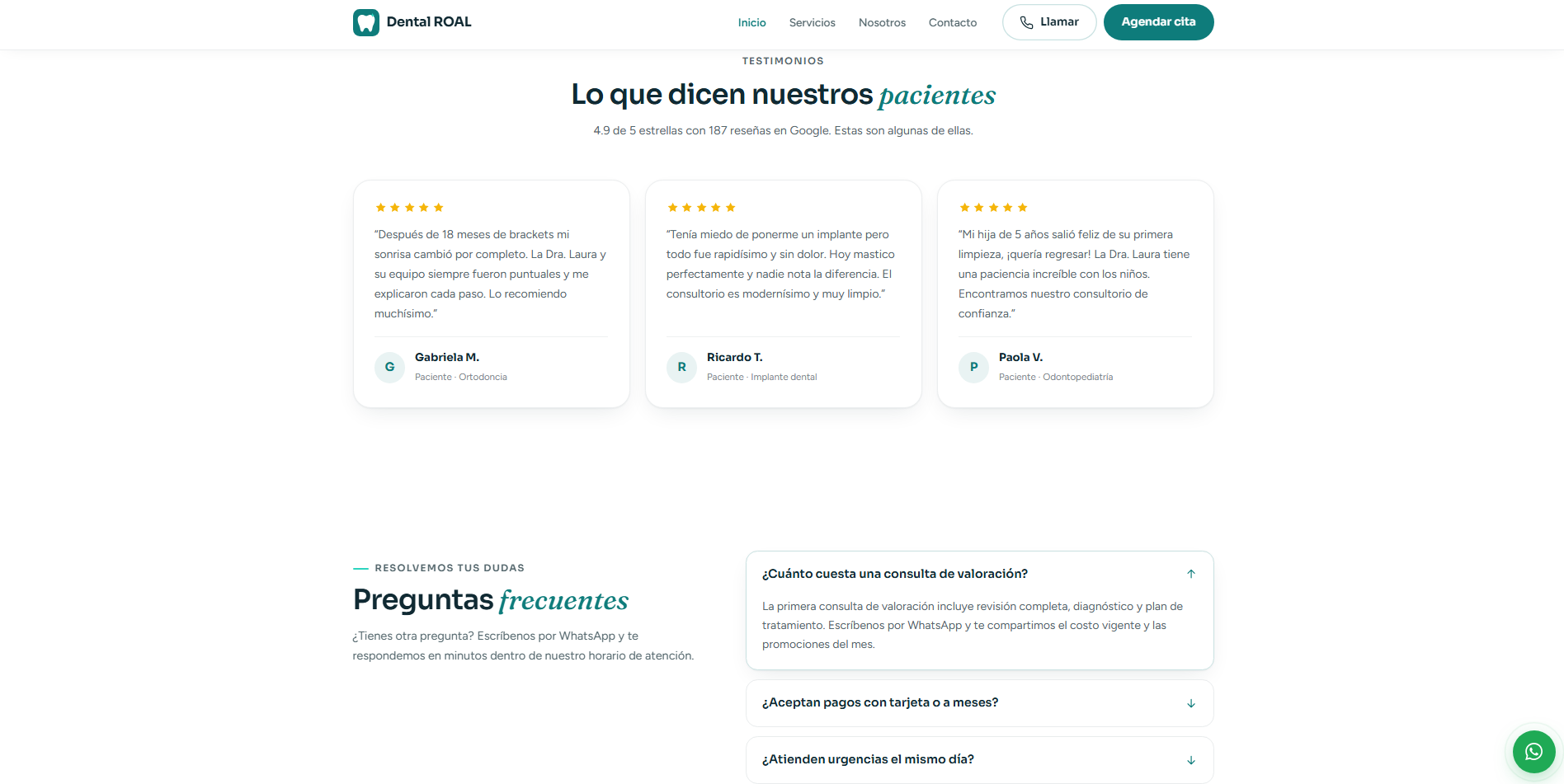
Task: Open the Servicios nav item
Action: pyautogui.click(x=812, y=22)
